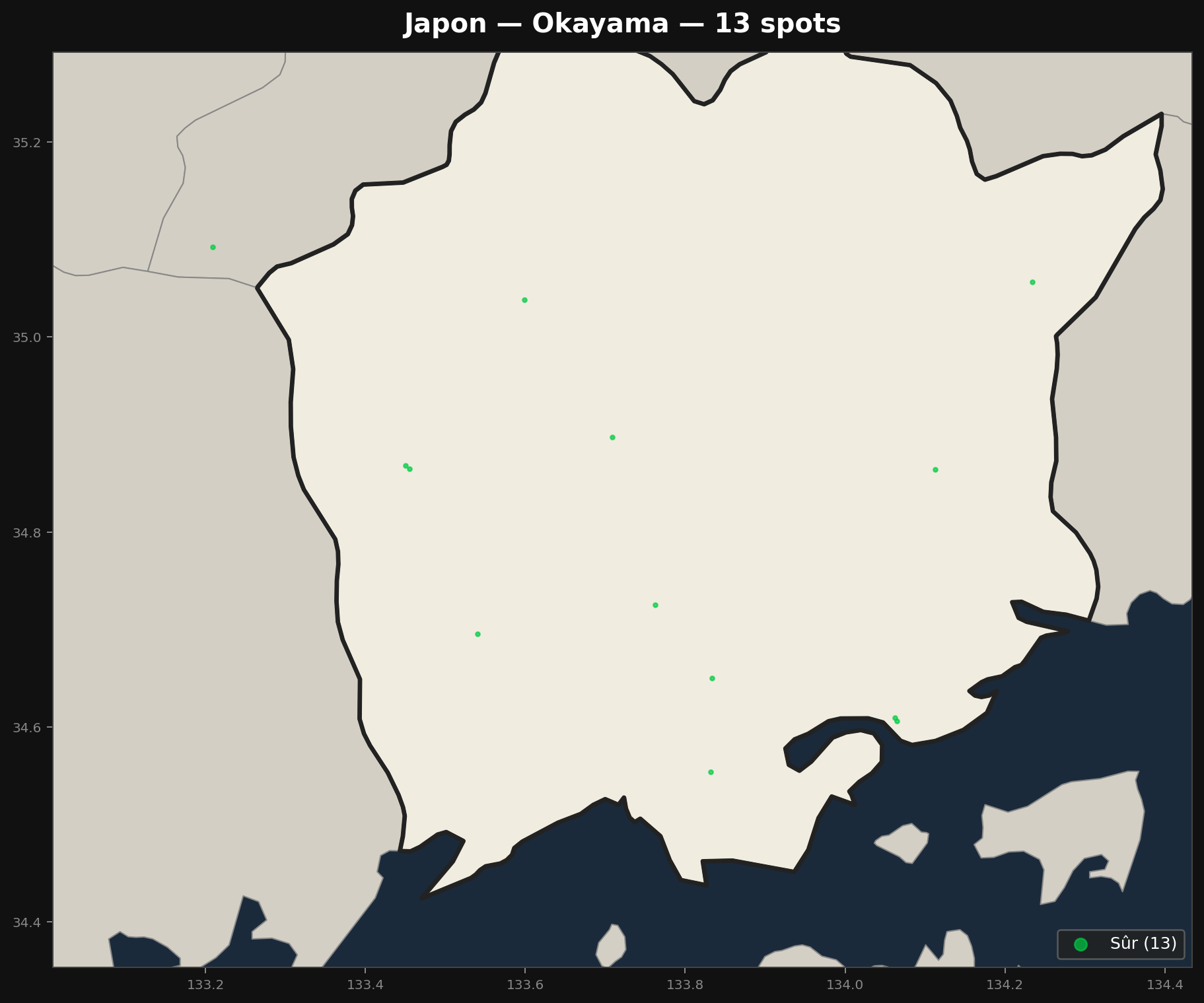
Task: Select the 'Sûr (13)' legend label
Action: pos(1144,944)
